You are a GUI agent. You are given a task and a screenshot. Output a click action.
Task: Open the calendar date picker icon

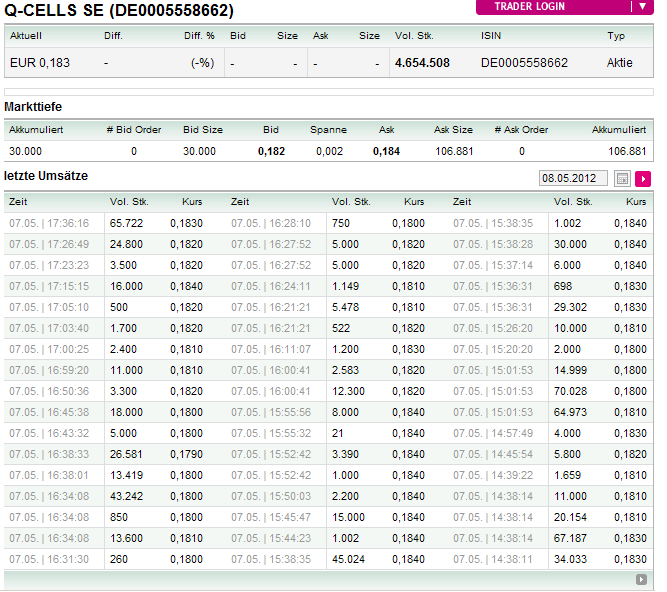tap(622, 178)
